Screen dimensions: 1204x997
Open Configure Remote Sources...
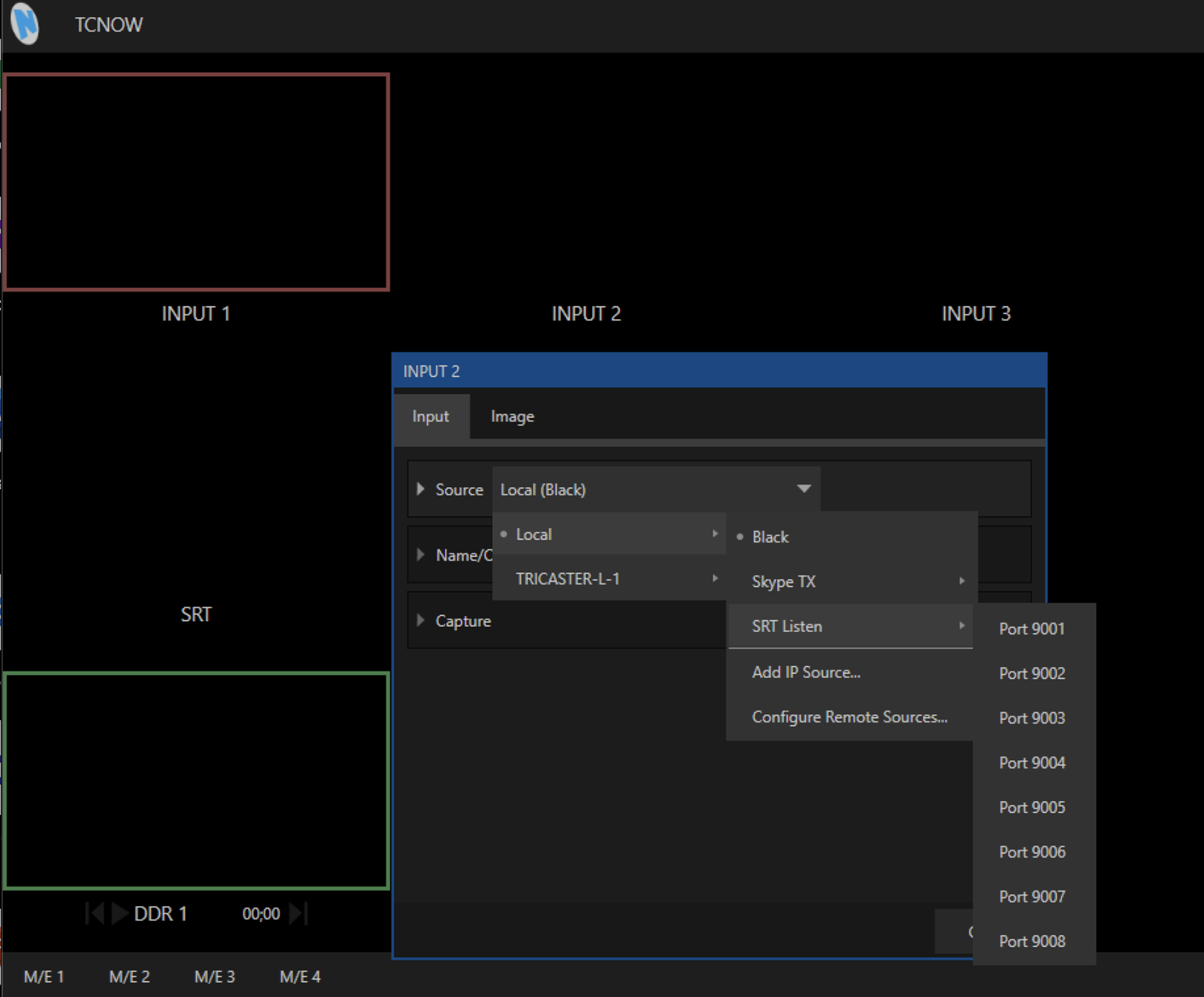pyautogui.click(x=851, y=716)
